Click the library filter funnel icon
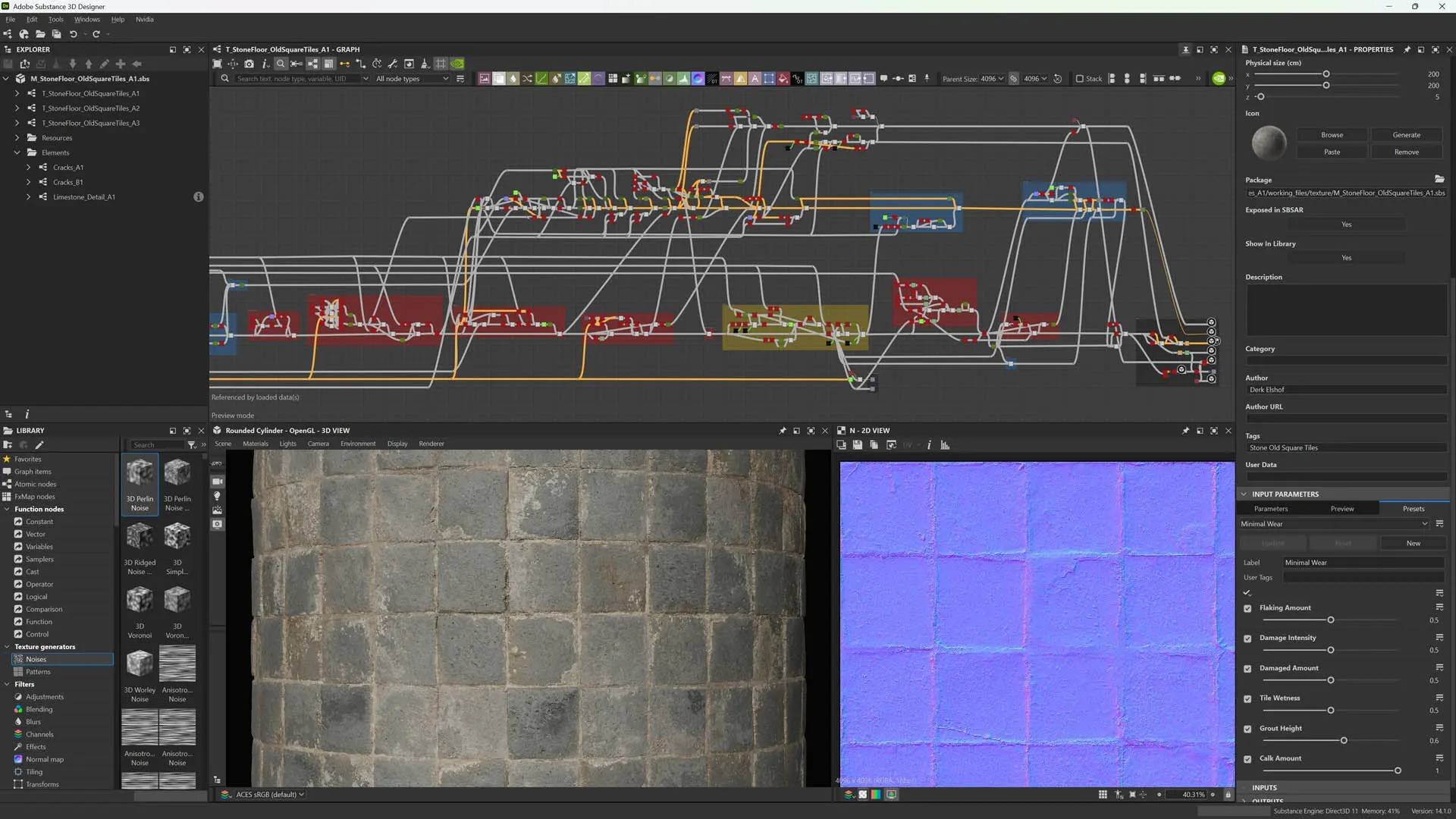1456x819 pixels. point(192,445)
